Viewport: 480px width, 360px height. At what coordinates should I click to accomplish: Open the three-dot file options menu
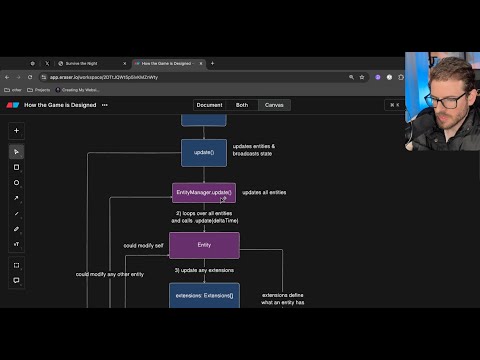click(x=105, y=105)
